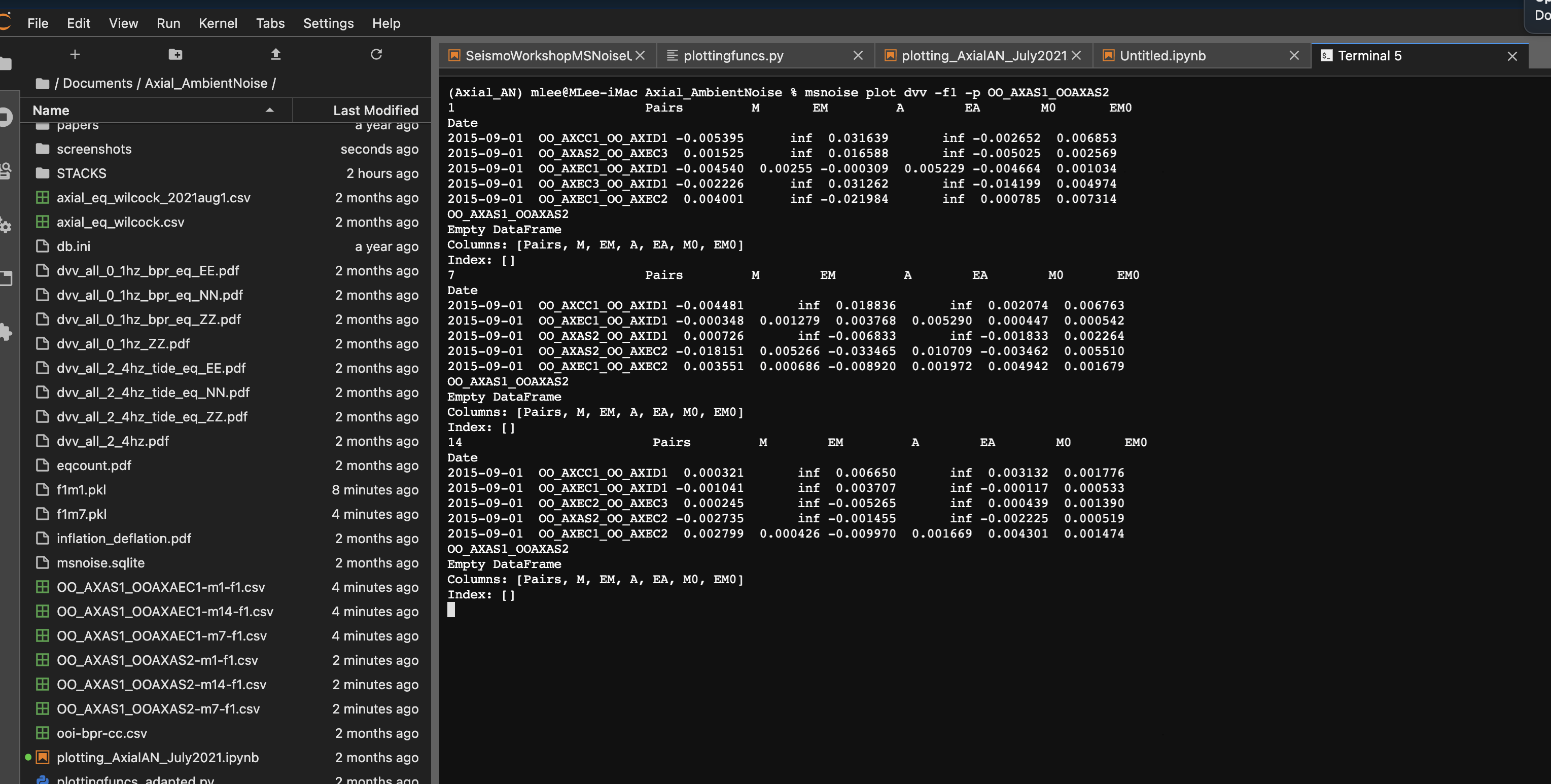Create a new folder with folder-plus icon
Screen dimensions: 1551x784
pos(175,55)
